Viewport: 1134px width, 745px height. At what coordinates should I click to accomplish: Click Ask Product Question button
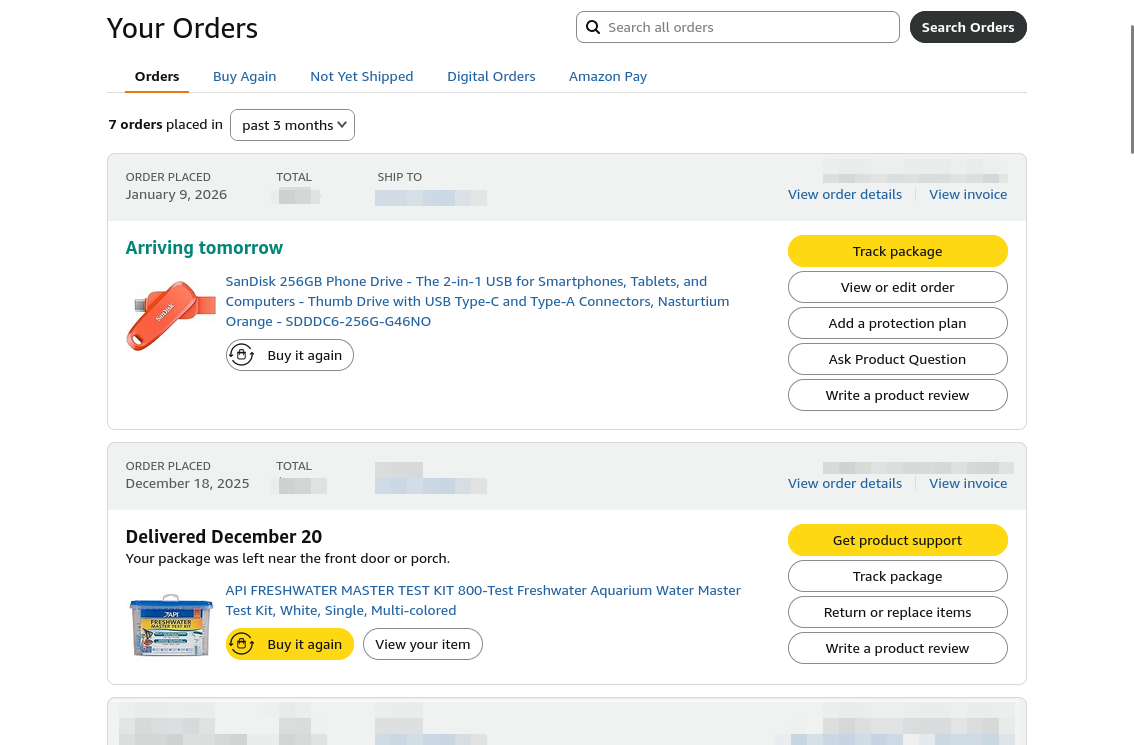897,359
